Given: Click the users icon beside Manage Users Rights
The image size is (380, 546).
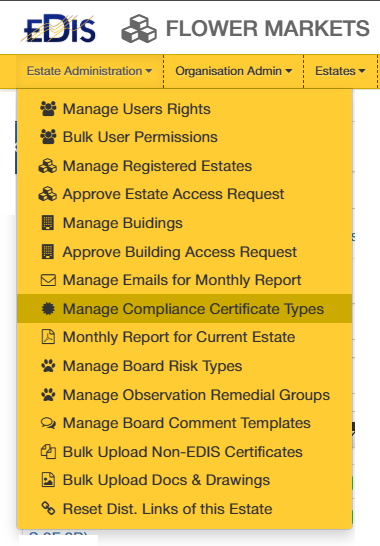Looking at the screenshot, I should (48, 109).
